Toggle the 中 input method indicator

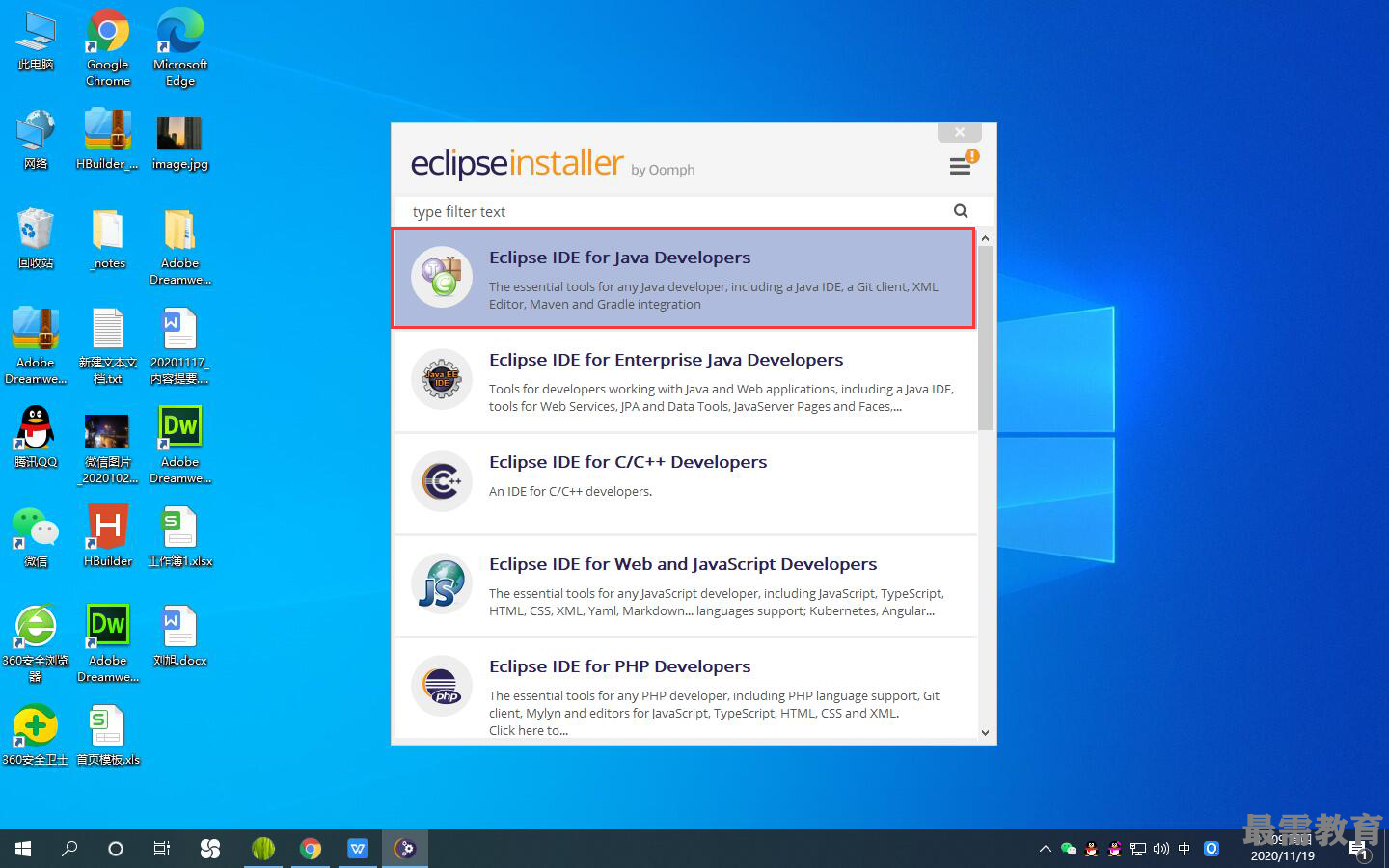(1185, 849)
